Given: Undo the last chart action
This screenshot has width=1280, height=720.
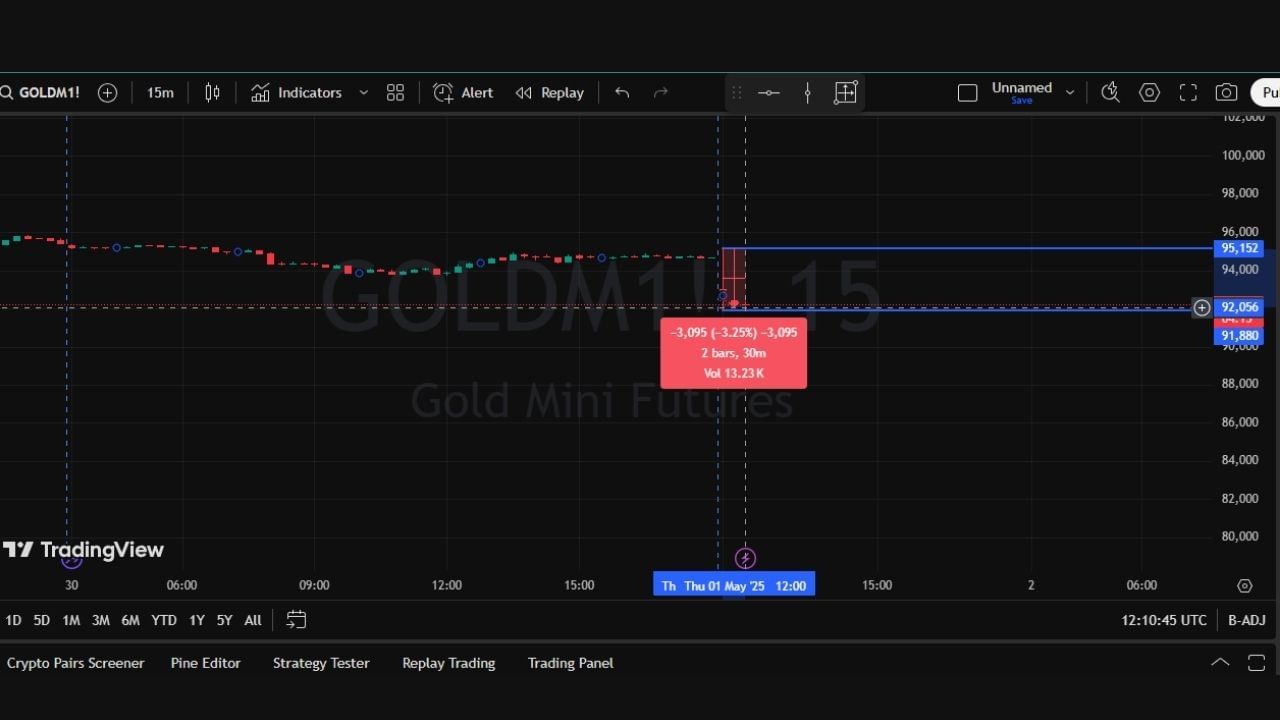Looking at the screenshot, I should (x=622, y=93).
